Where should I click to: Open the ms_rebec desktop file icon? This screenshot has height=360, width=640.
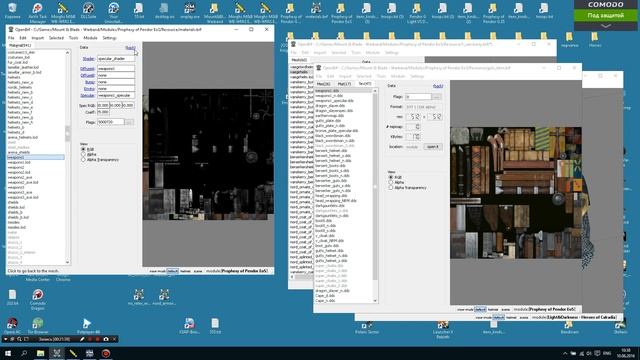tap(139, 297)
